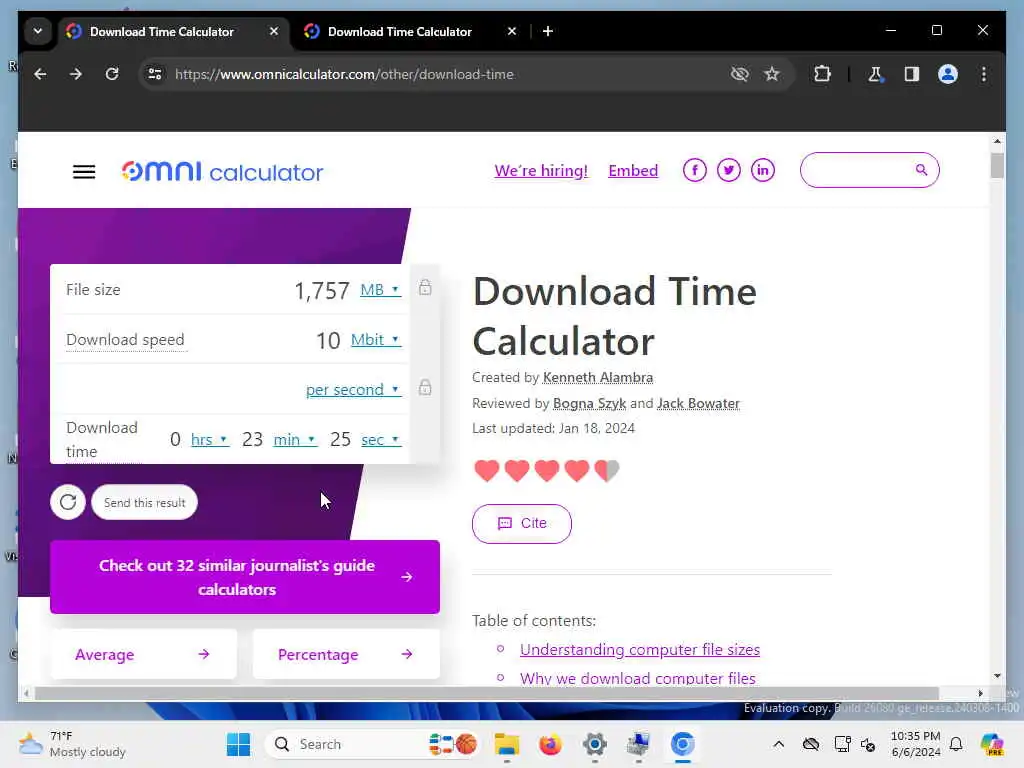This screenshot has width=1024, height=768.
Task: Open the Embed link
Action: pos(633,170)
